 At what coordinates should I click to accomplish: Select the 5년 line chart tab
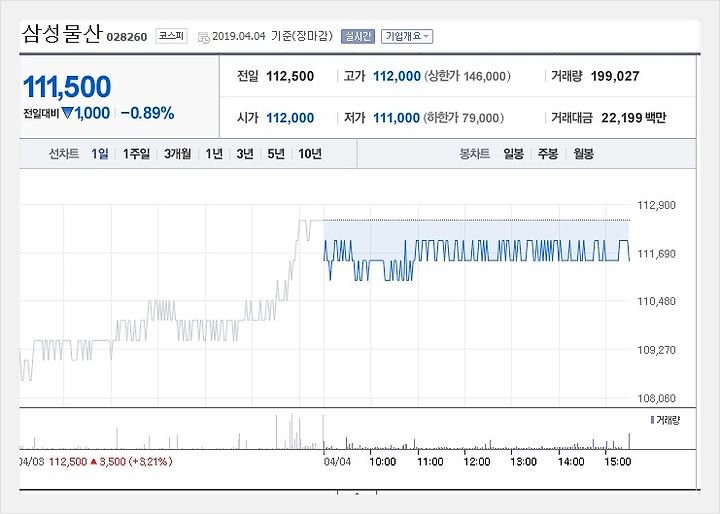(276, 153)
